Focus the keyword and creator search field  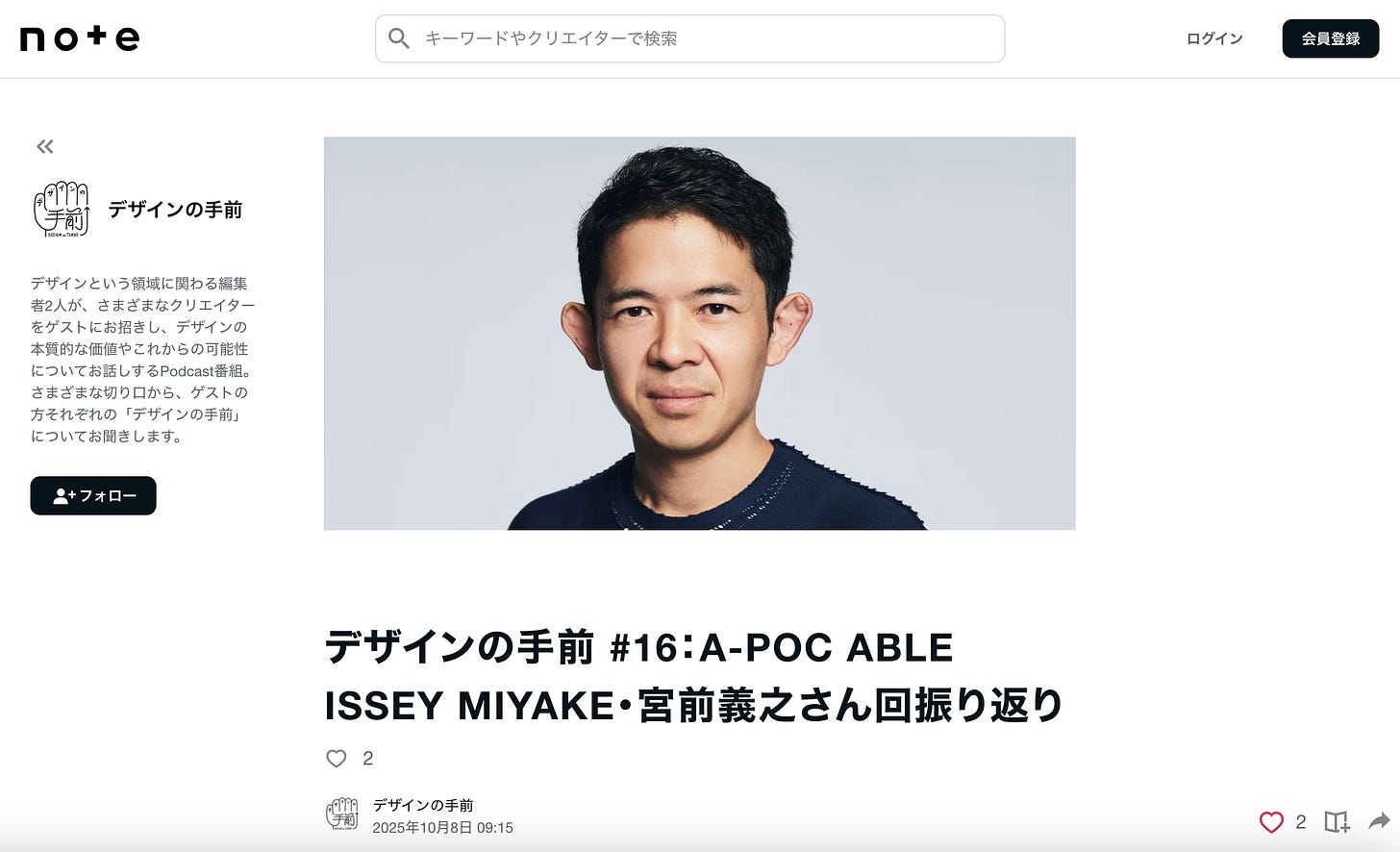click(689, 38)
